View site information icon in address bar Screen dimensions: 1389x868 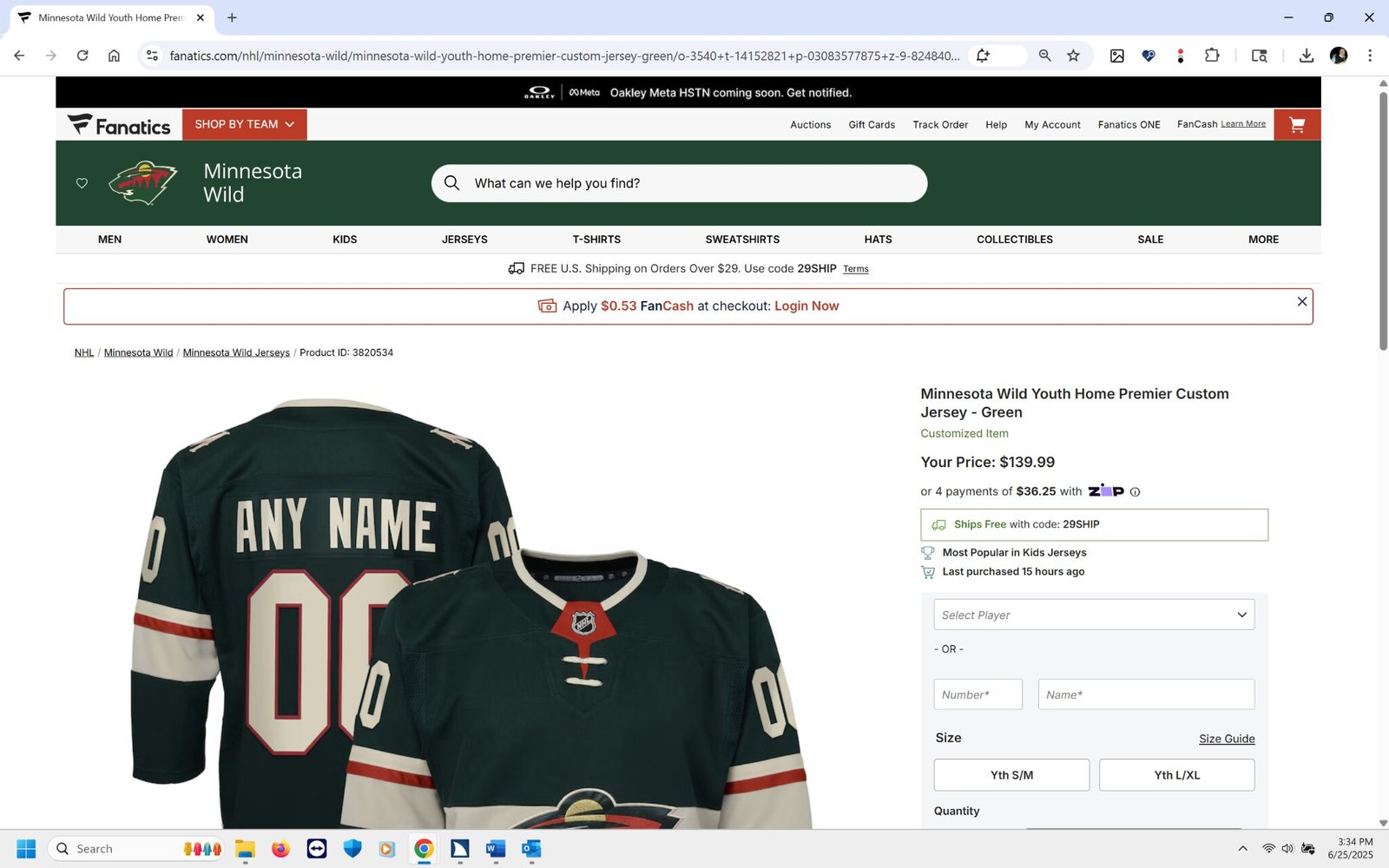152,56
